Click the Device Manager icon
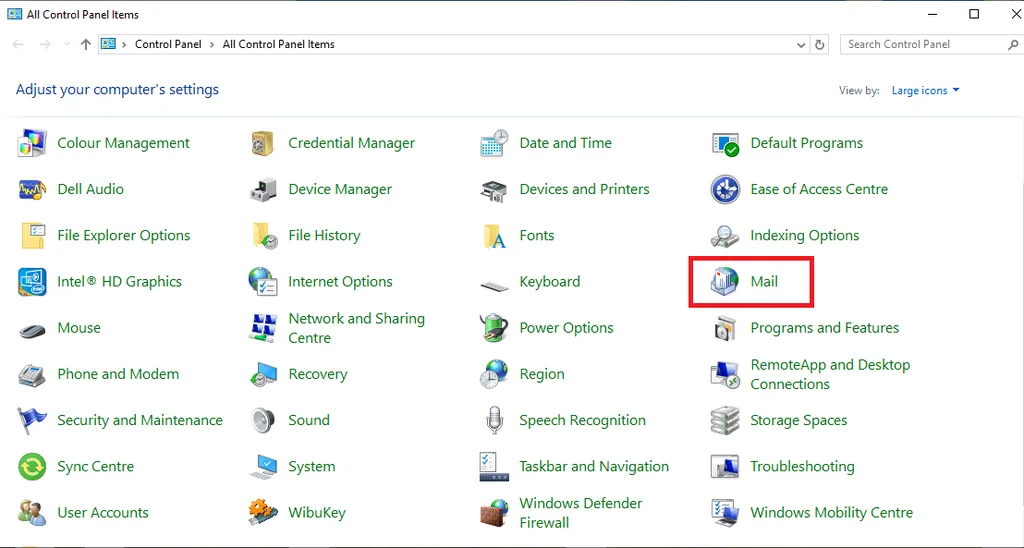1024x548 pixels. (263, 189)
